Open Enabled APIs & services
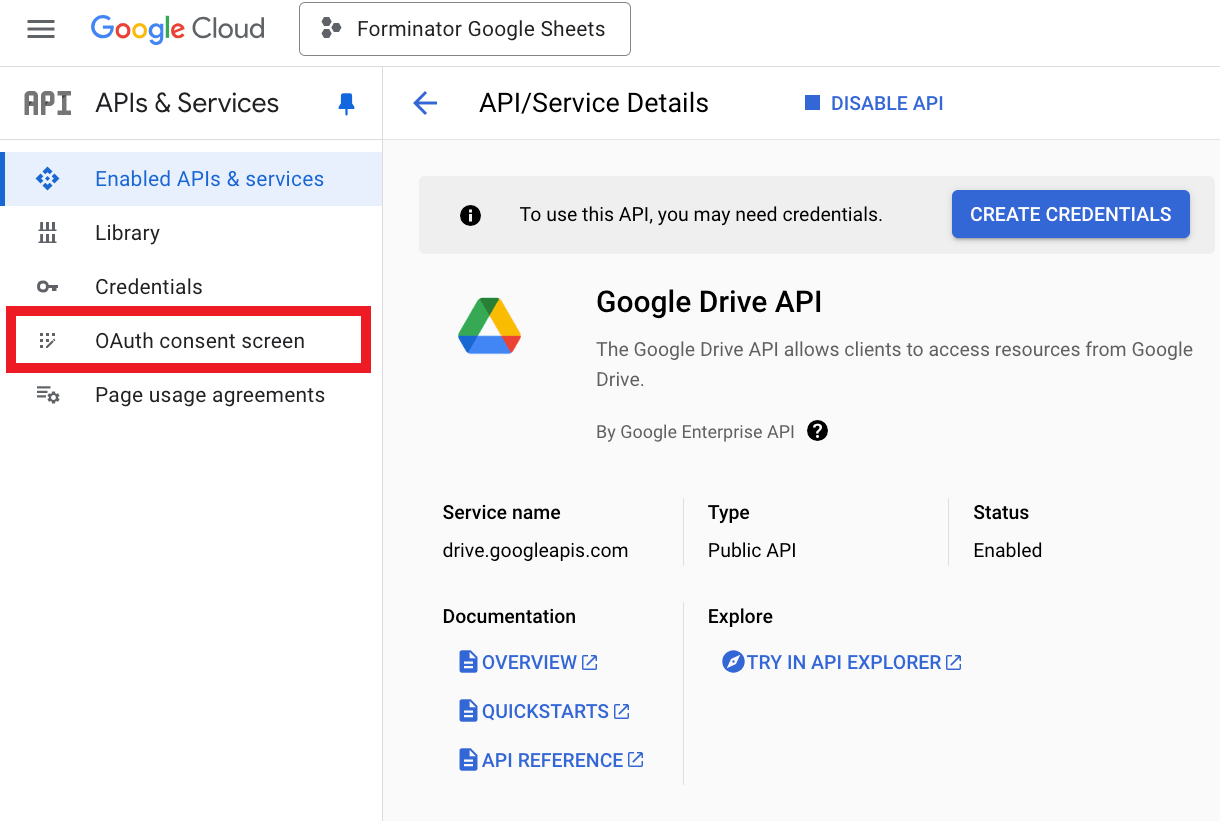Image resolution: width=1220 pixels, height=821 pixels. (x=192, y=179)
